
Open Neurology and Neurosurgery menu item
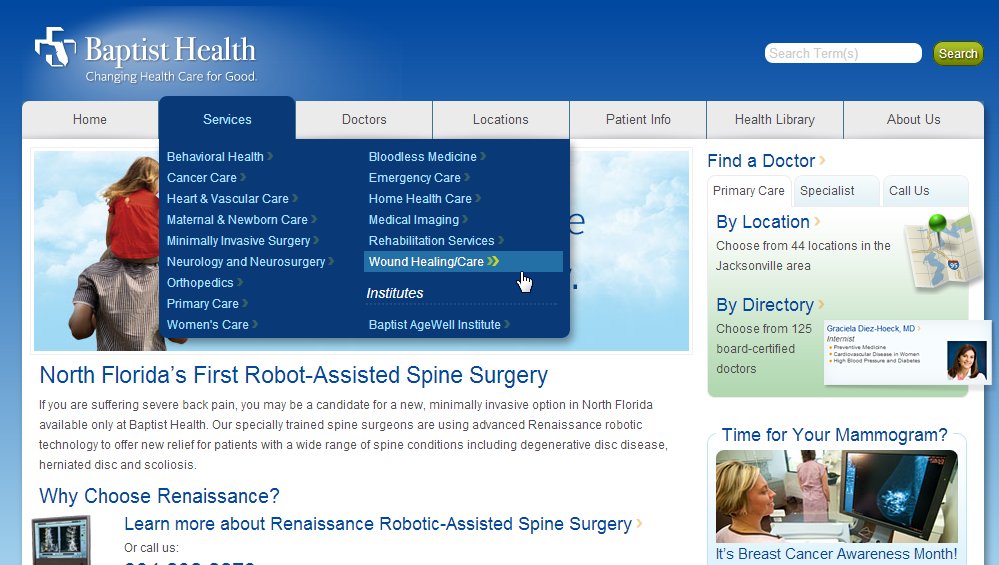pos(246,262)
